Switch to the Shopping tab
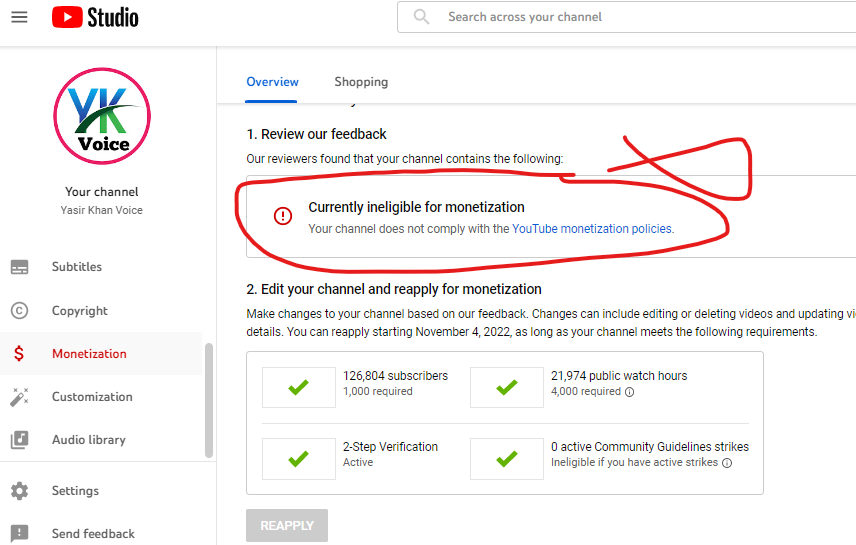Screen dimensions: 856x545 (x=361, y=82)
